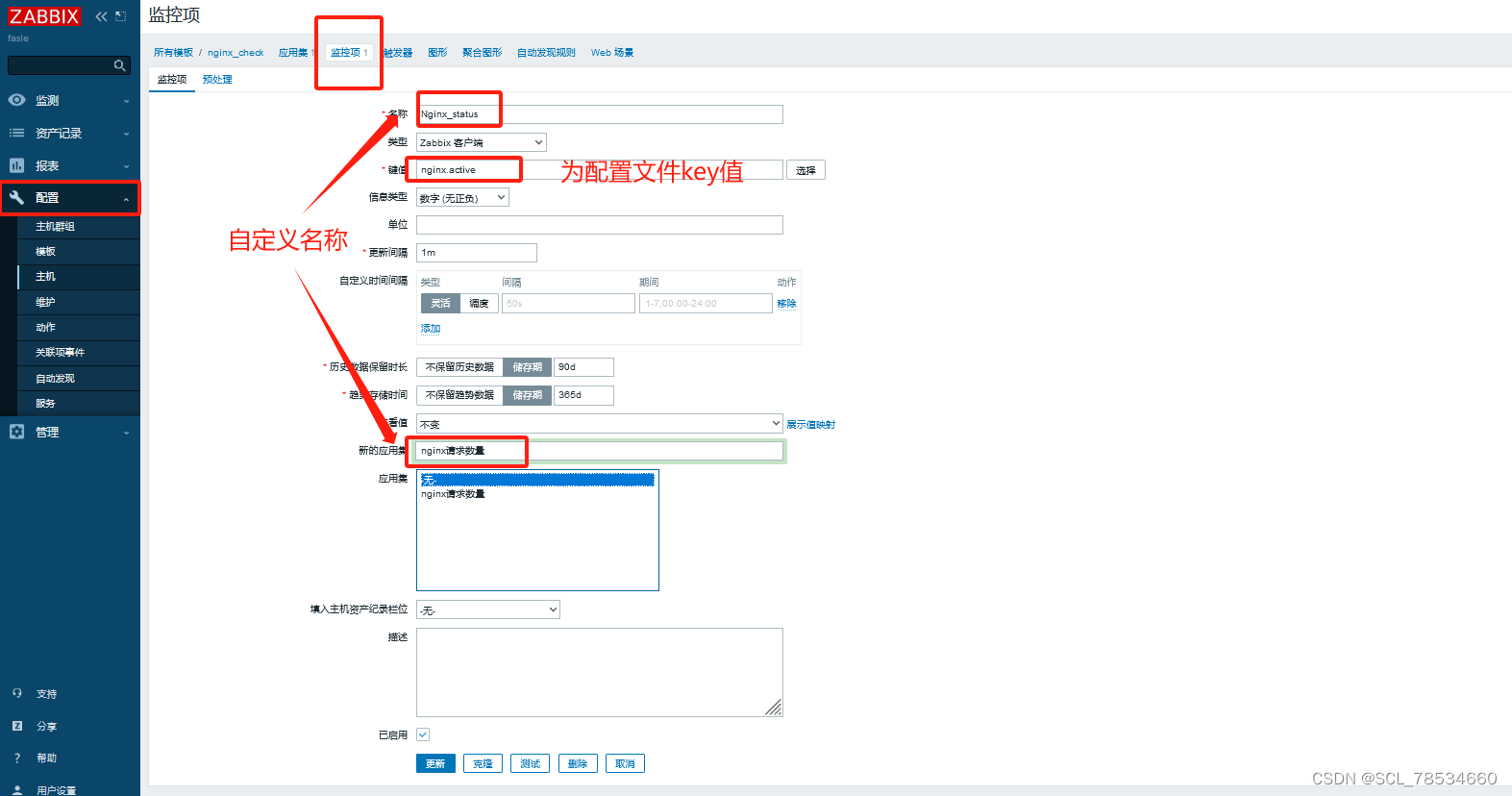Image resolution: width=1512 pixels, height=796 pixels.
Task: Click the 选择 key button
Action: pos(806,170)
